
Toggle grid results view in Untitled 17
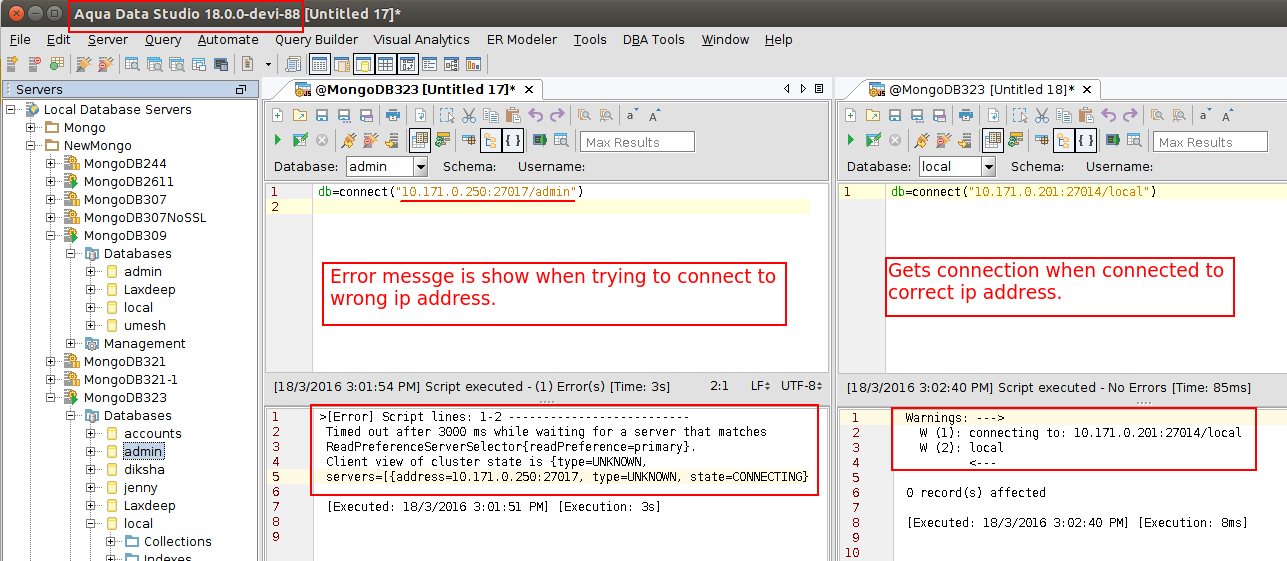click(420, 140)
